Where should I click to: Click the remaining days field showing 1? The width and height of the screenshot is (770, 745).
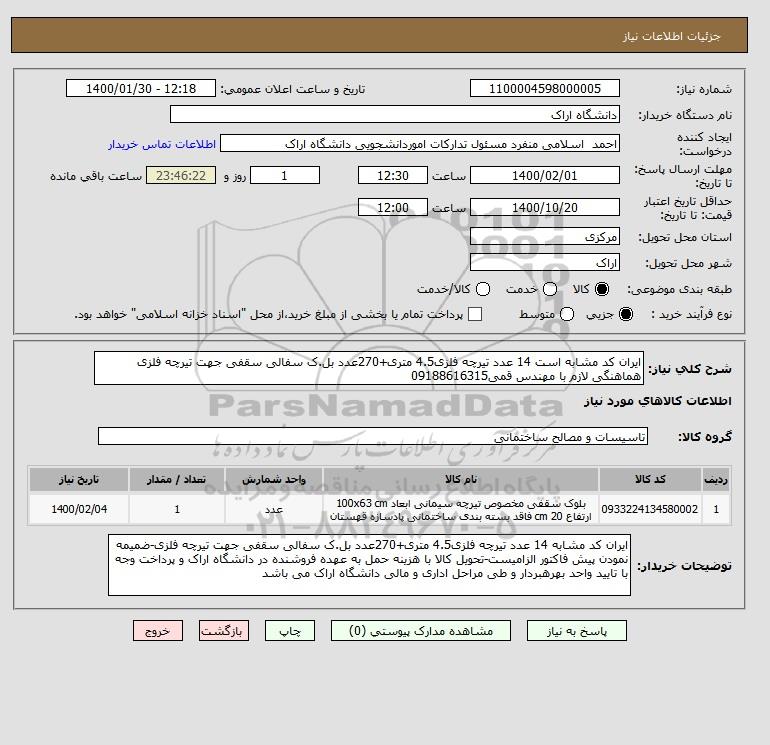[285, 175]
